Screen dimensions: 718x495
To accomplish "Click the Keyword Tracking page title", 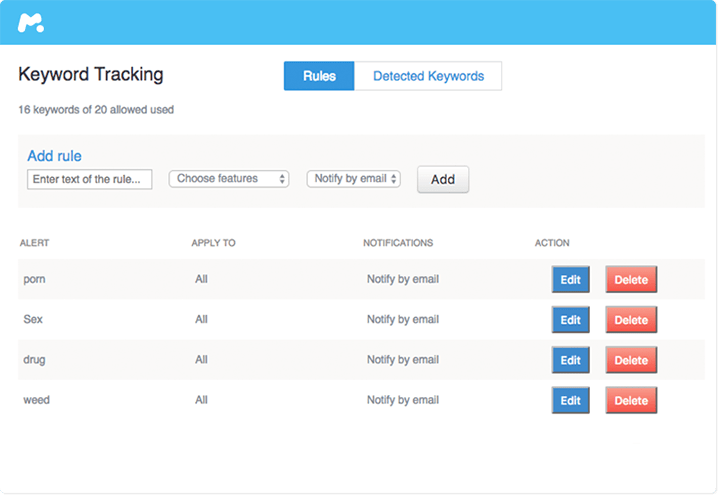I will click(x=91, y=75).
